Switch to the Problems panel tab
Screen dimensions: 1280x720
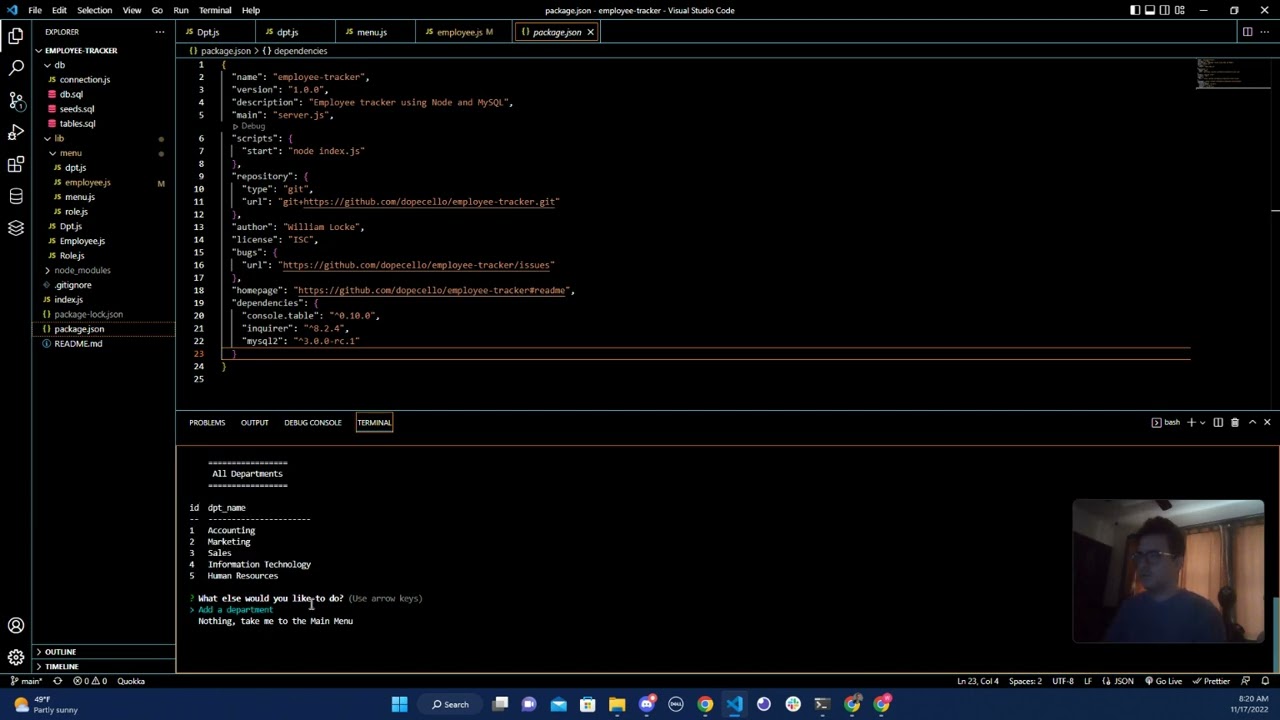coord(207,422)
